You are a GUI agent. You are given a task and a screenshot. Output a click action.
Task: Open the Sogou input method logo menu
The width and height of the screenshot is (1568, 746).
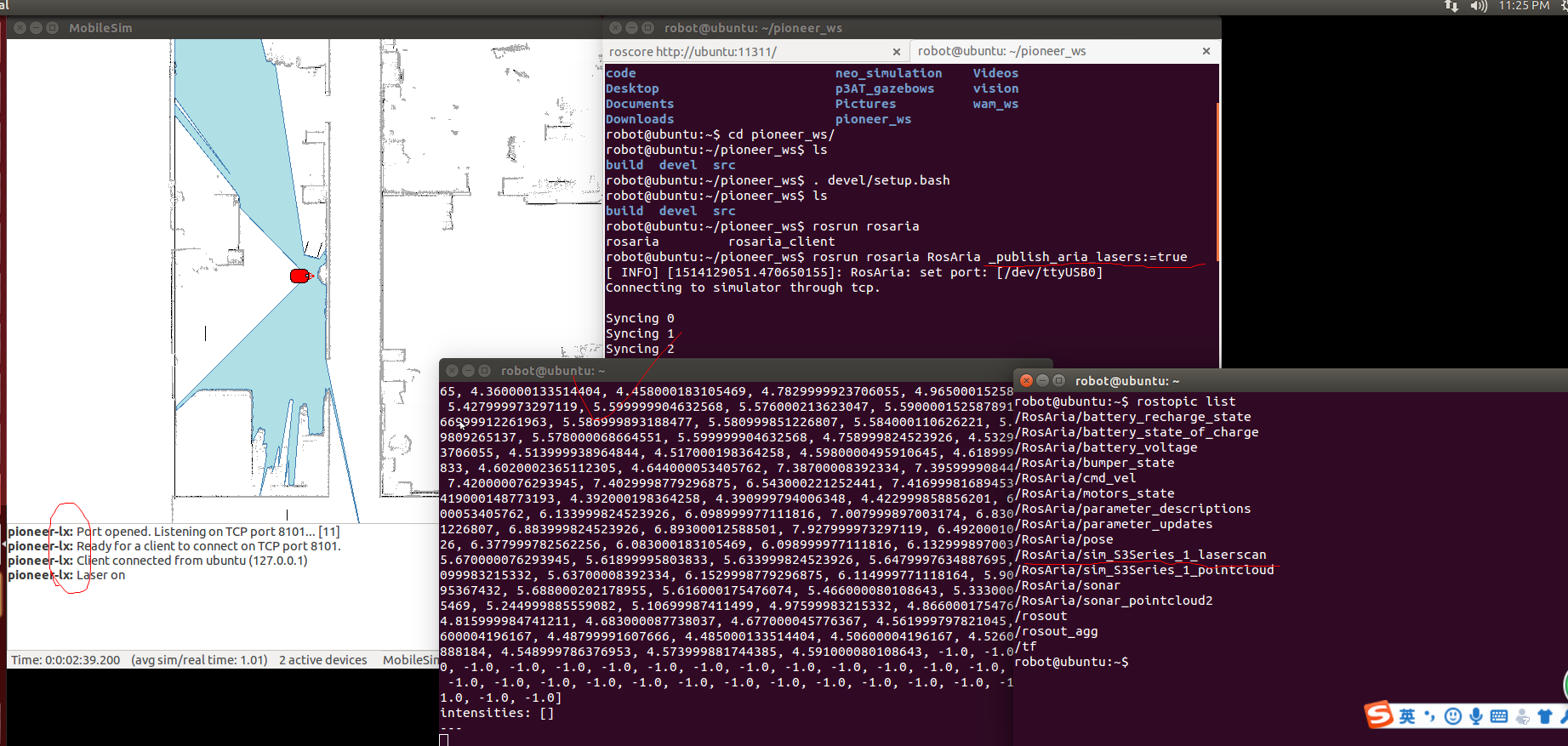click(1378, 715)
